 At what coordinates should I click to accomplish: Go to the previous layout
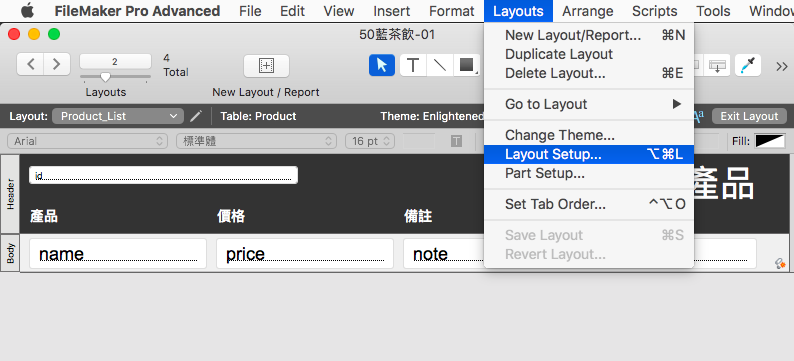click(x=31, y=64)
